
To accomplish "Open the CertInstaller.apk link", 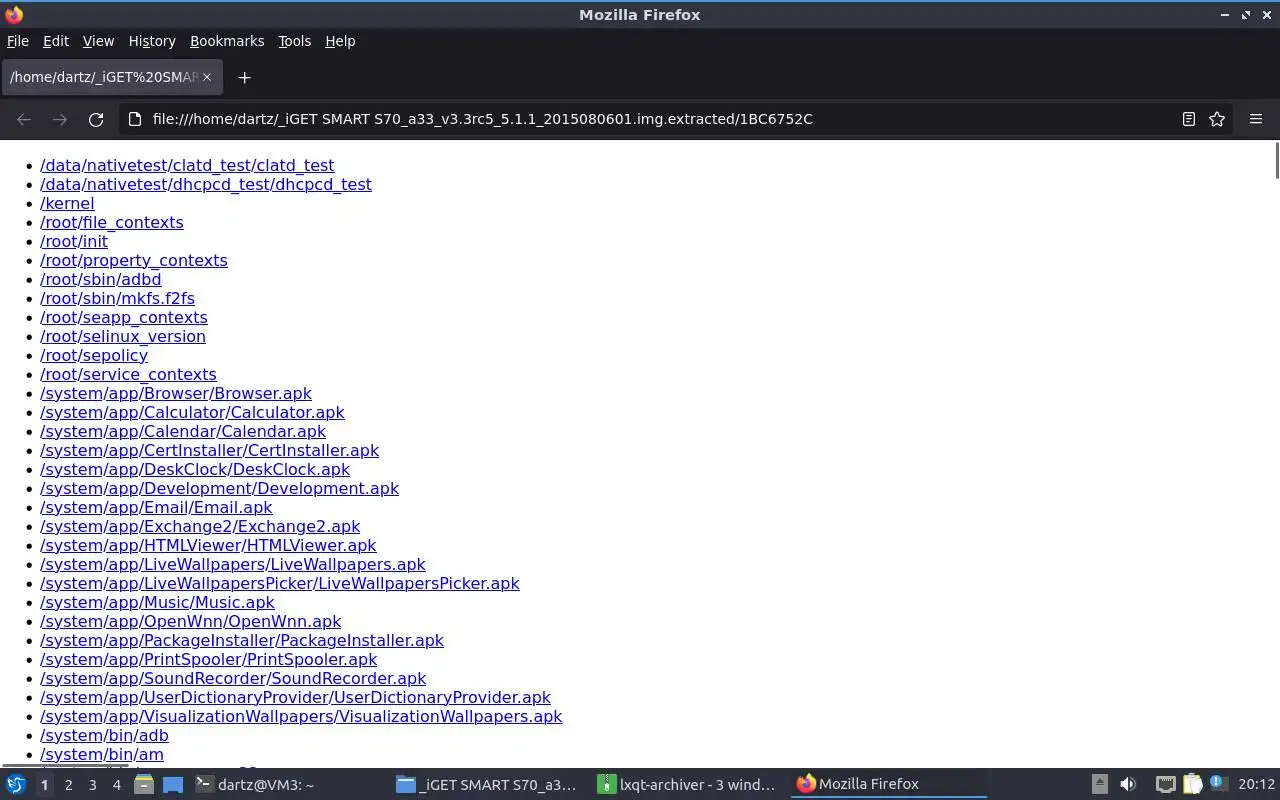I will tap(210, 450).
